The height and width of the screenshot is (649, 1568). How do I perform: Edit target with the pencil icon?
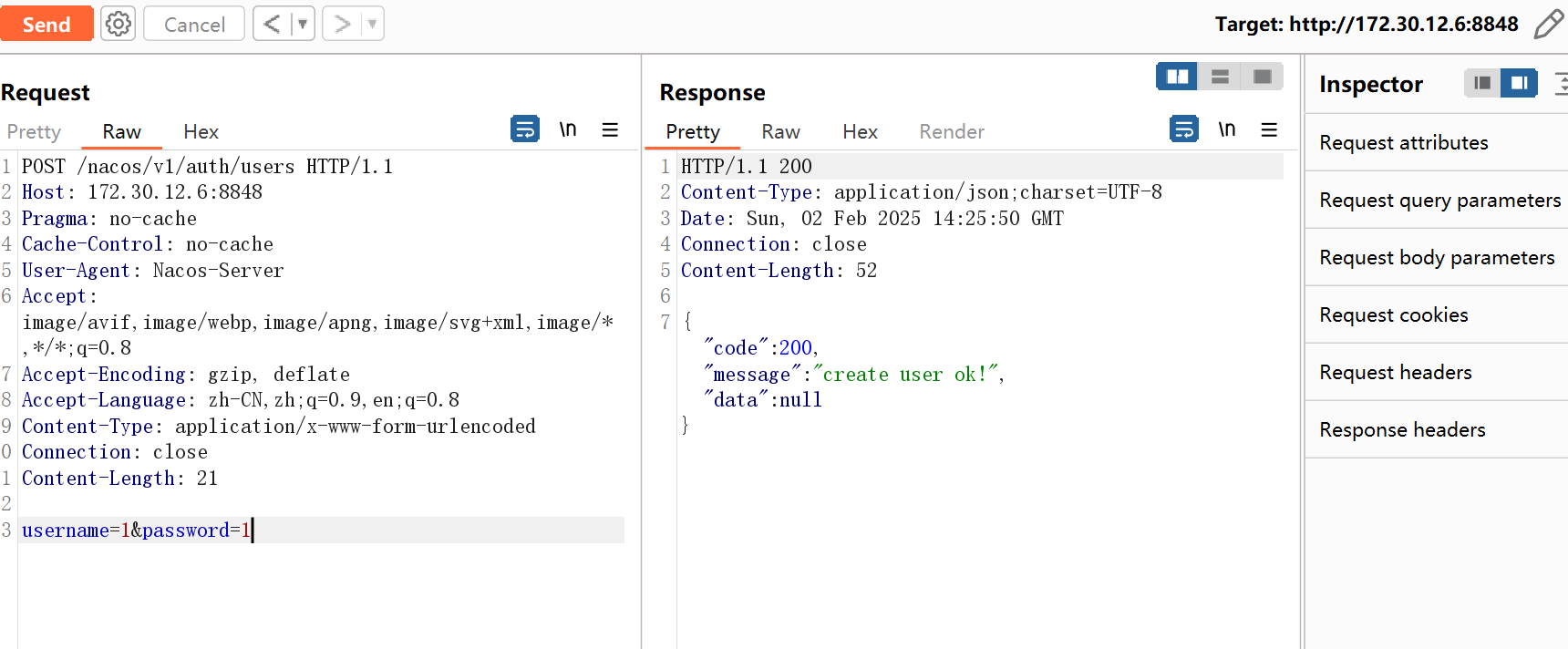click(1549, 24)
